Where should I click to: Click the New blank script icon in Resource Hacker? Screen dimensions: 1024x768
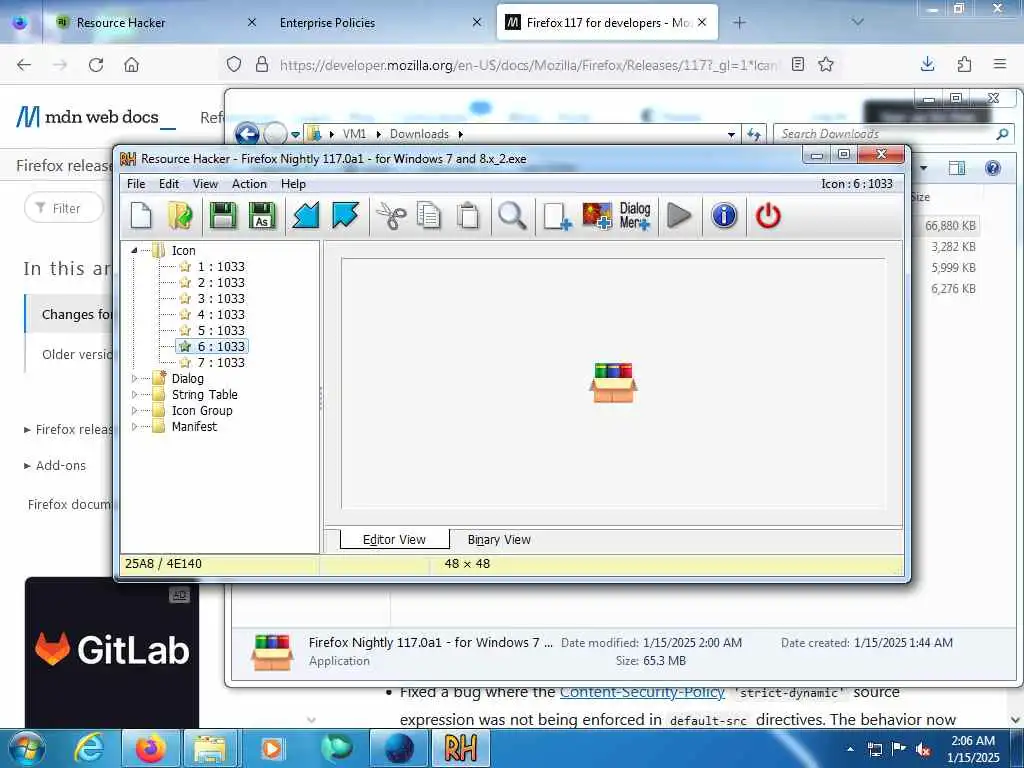click(141, 216)
